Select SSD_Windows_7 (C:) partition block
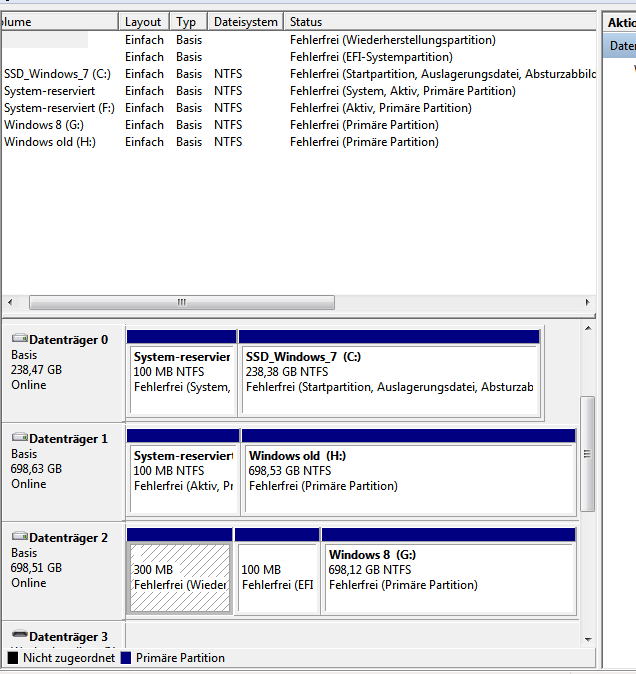 point(389,373)
